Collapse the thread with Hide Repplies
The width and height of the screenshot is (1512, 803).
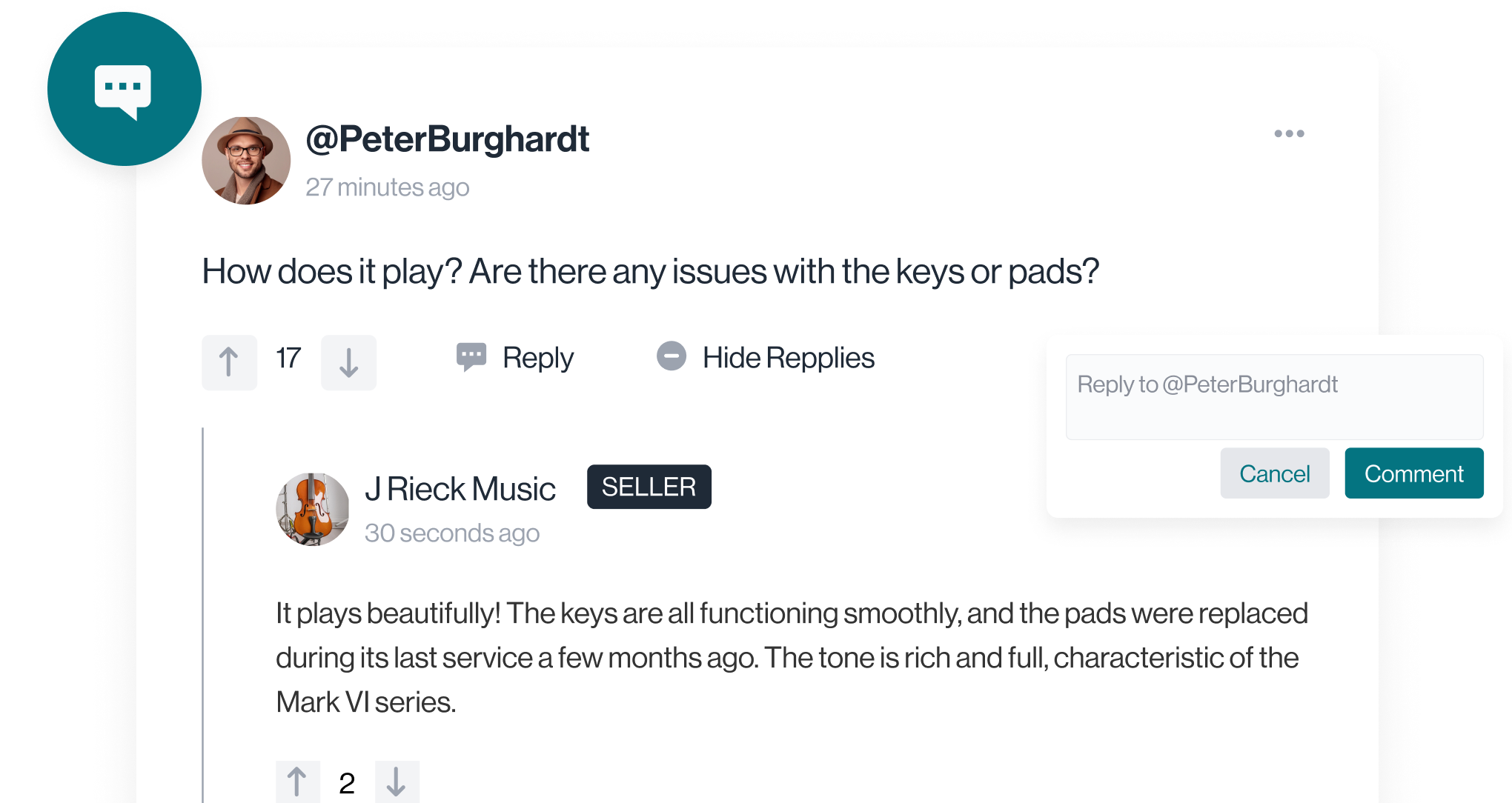click(x=766, y=358)
